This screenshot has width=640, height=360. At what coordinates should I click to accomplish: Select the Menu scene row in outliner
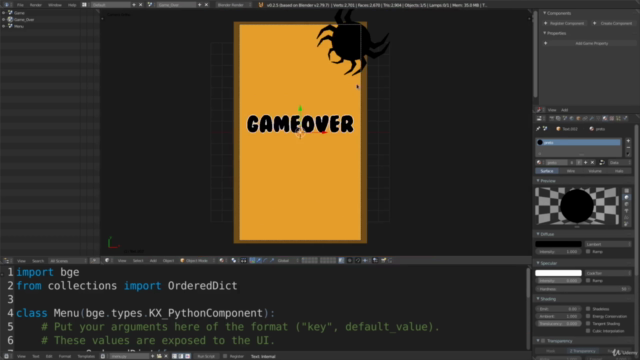(x=19, y=26)
